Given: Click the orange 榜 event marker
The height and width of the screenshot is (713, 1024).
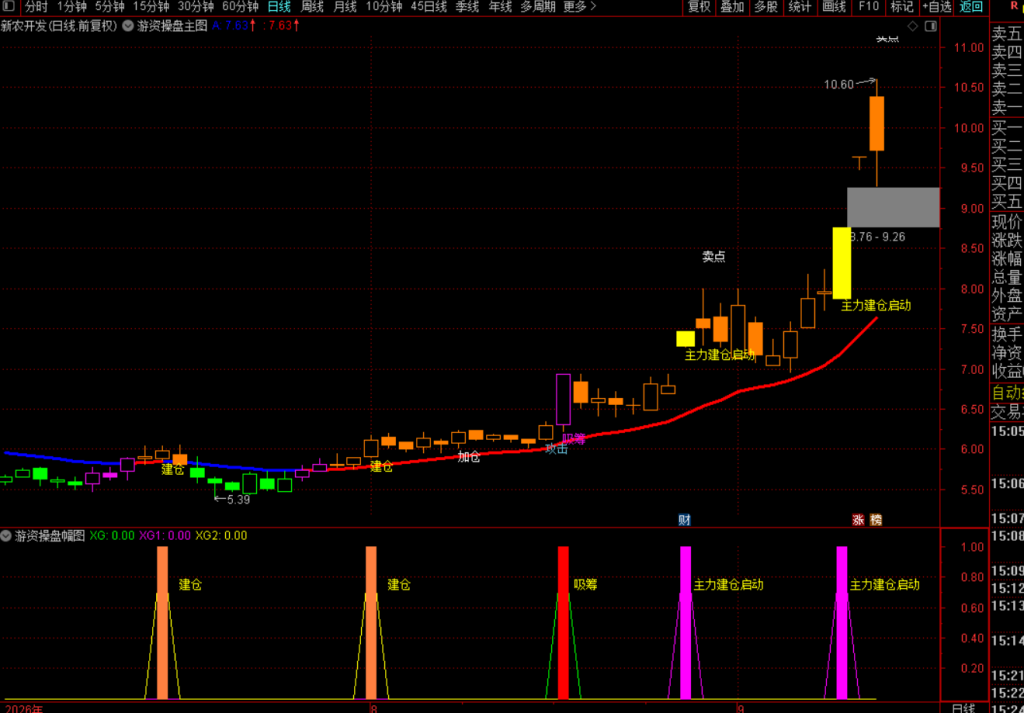Looking at the screenshot, I should (875, 520).
